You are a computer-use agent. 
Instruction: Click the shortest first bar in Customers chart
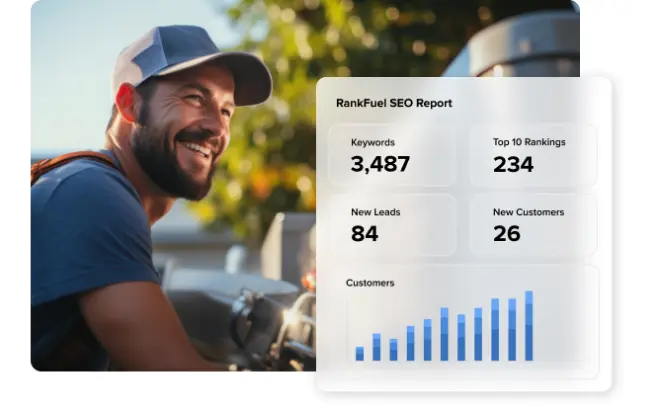(360, 354)
